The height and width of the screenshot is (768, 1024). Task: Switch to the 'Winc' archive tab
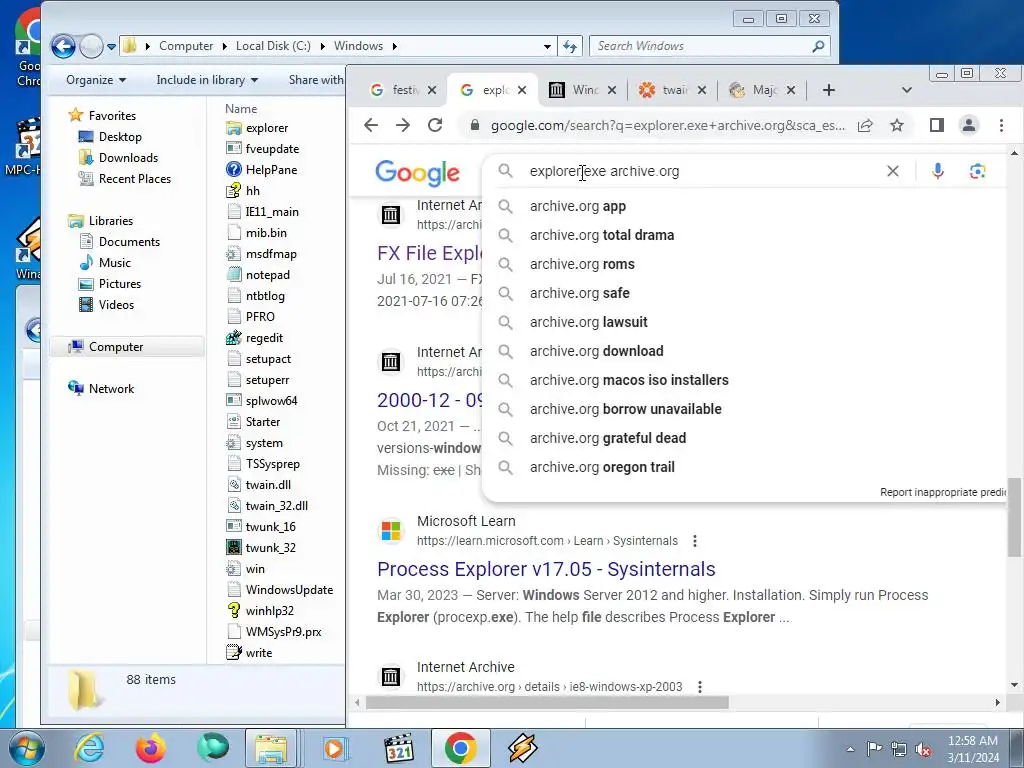(583, 90)
